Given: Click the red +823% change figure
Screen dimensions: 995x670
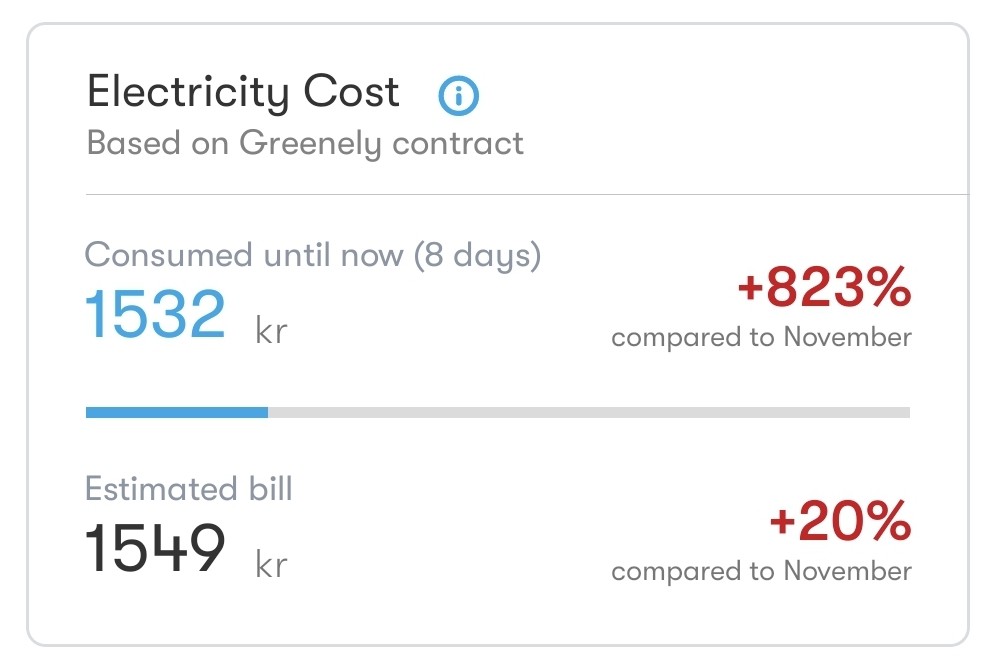Looking at the screenshot, I should click(824, 291).
